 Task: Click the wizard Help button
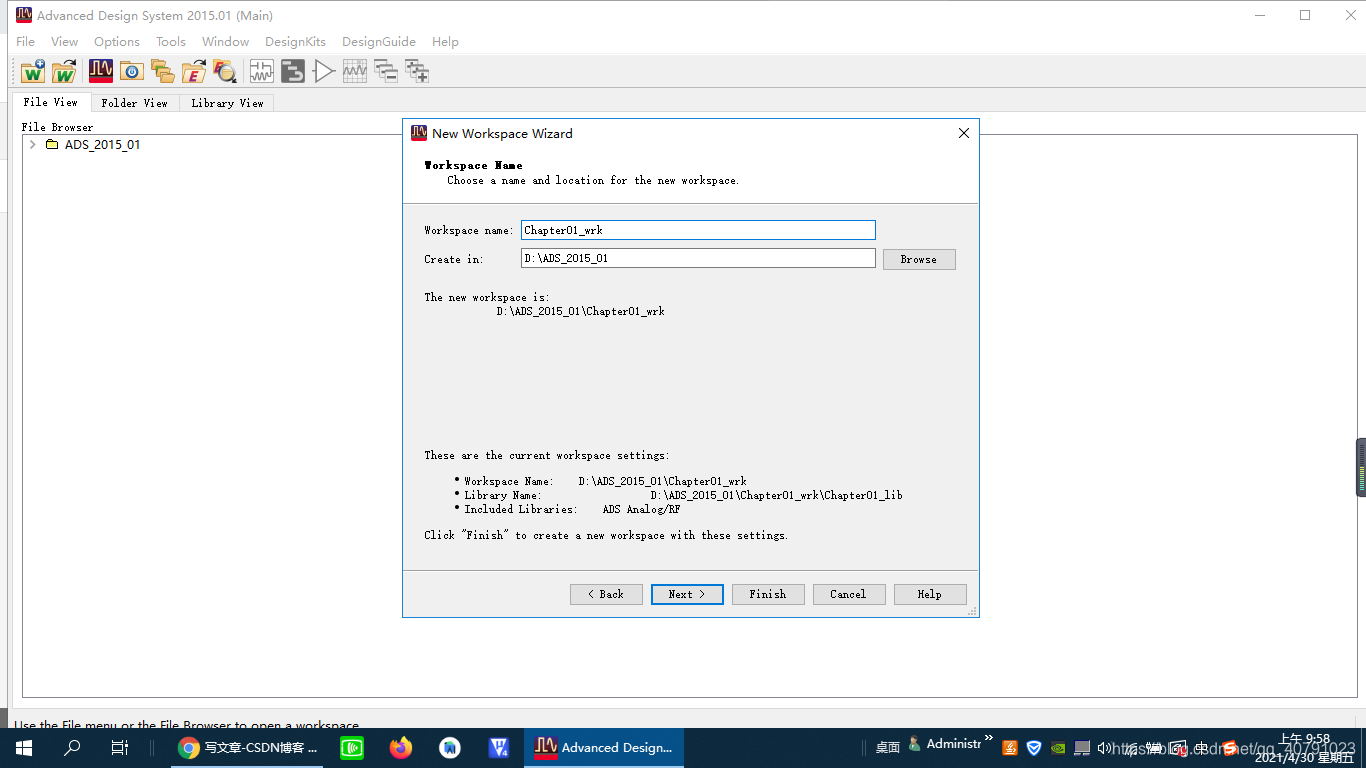[x=930, y=594]
